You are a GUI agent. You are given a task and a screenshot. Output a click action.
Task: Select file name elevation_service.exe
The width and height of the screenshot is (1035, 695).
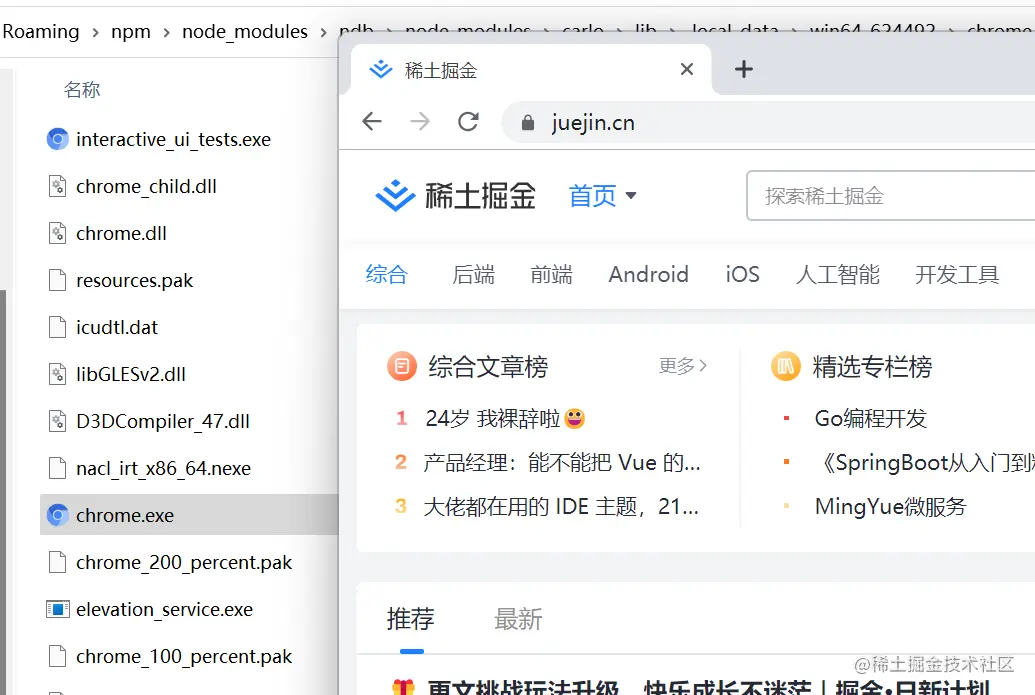tap(164, 609)
